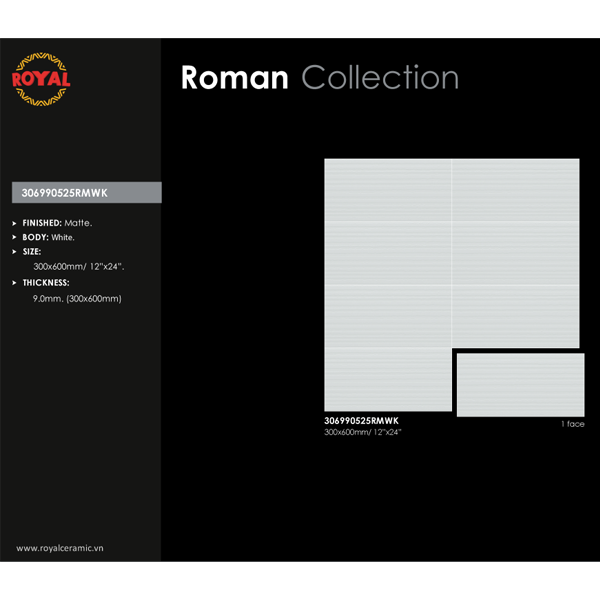The height and width of the screenshot is (600, 600).
Task: Click the THICKNESS: label
Action: coord(46,283)
